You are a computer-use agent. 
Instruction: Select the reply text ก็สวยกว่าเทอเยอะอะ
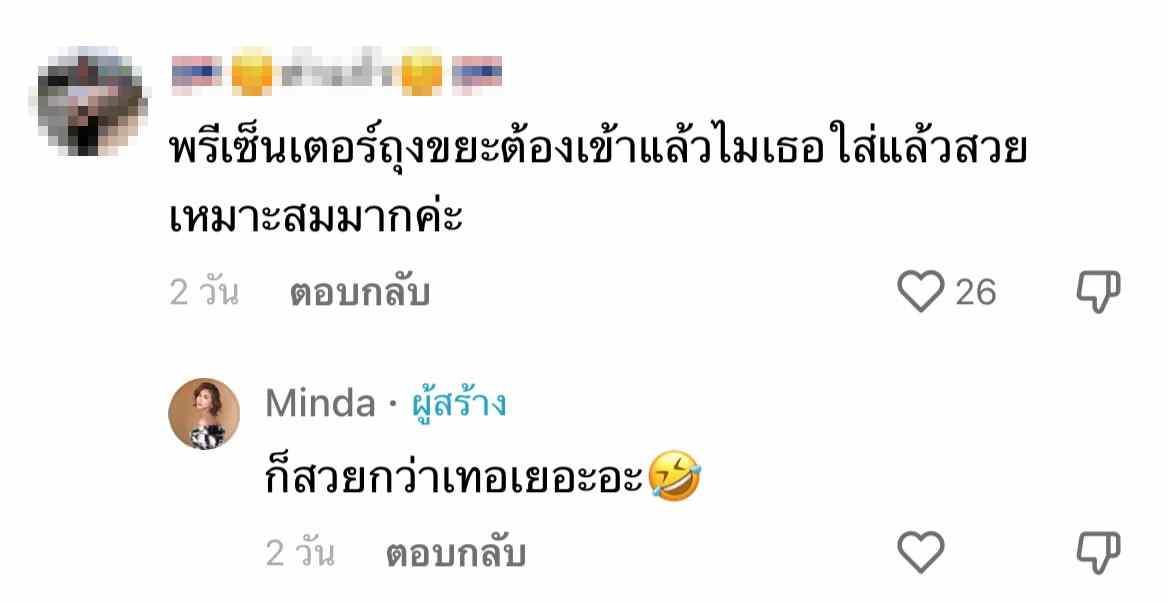tap(454, 477)
